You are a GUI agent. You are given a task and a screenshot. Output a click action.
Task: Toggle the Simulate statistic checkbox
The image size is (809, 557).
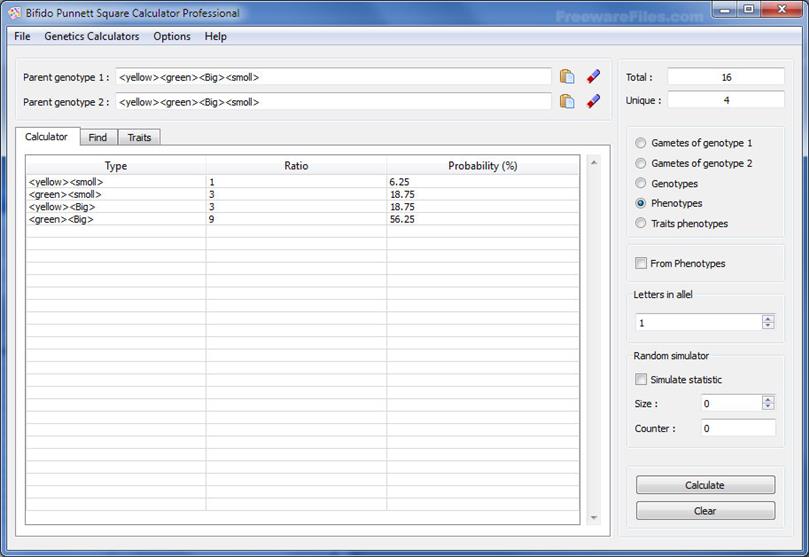(x=641, y=380)
